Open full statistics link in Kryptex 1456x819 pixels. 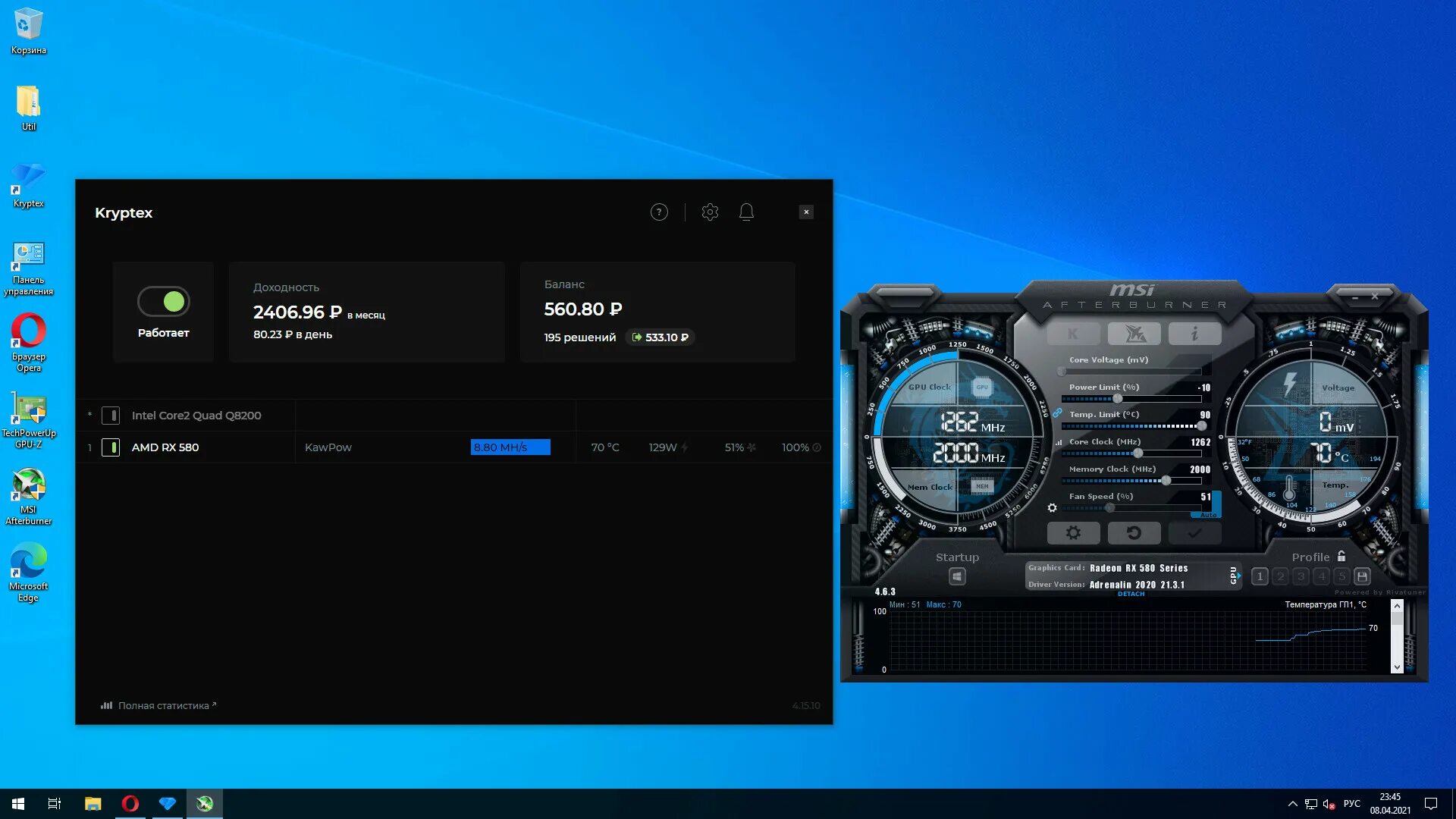(158, 705)
